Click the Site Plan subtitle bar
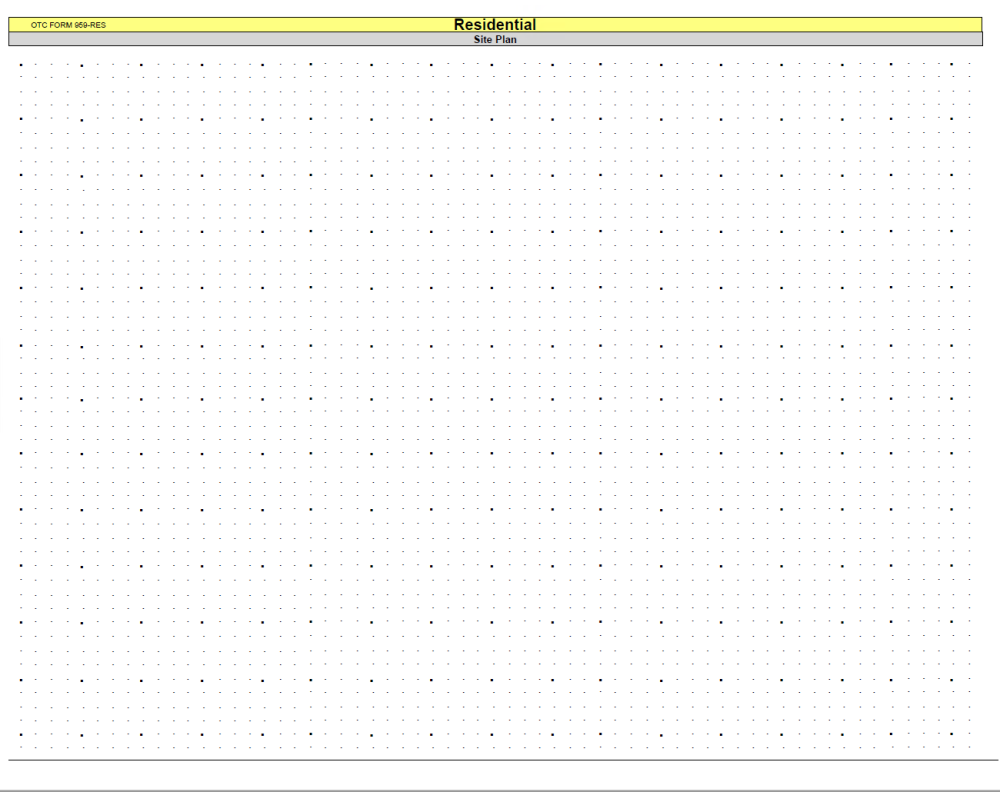Image resolution: width=1000 pixels, height=792 pixels. 497,39
